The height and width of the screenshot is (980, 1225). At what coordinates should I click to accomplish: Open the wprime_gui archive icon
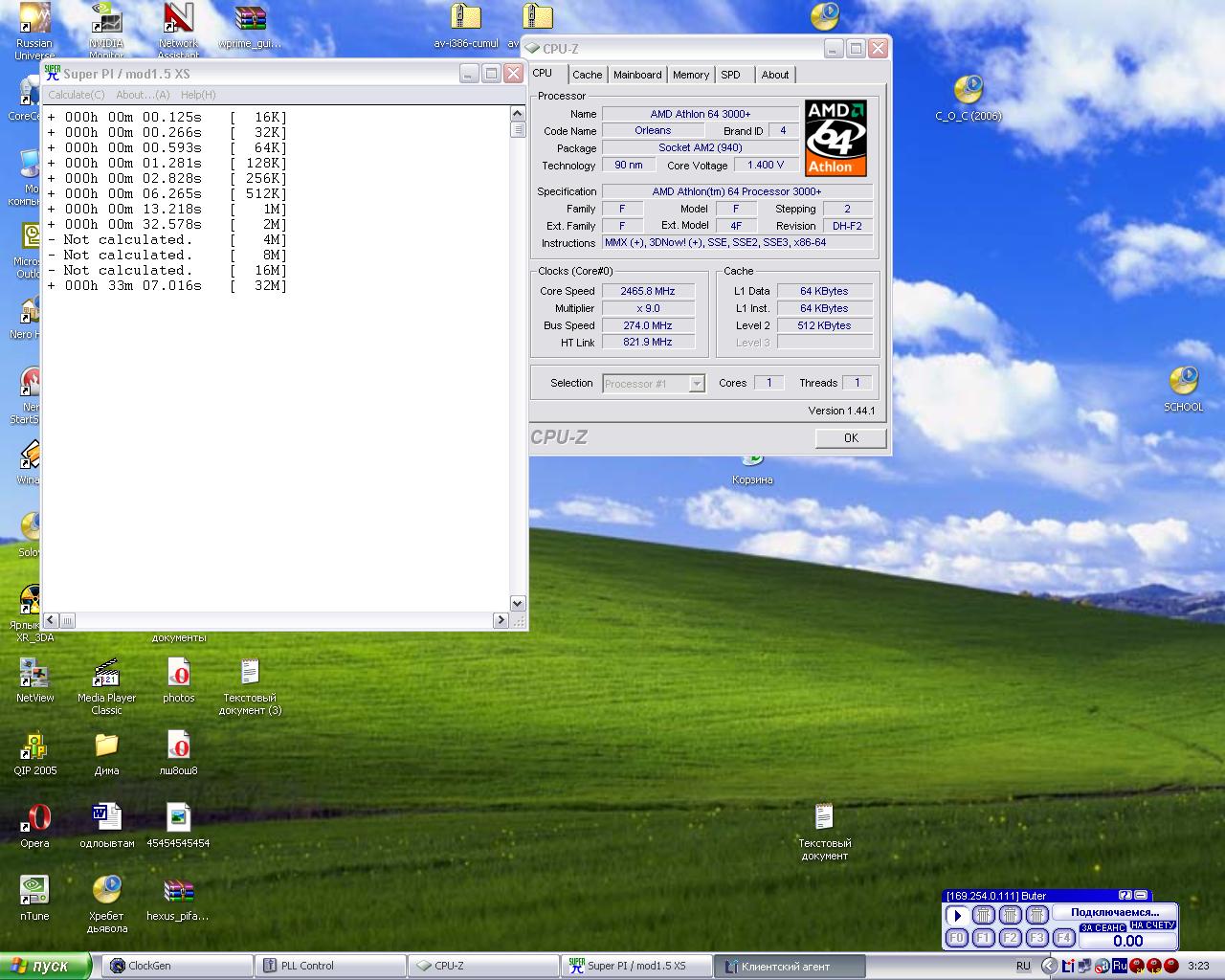250,26
